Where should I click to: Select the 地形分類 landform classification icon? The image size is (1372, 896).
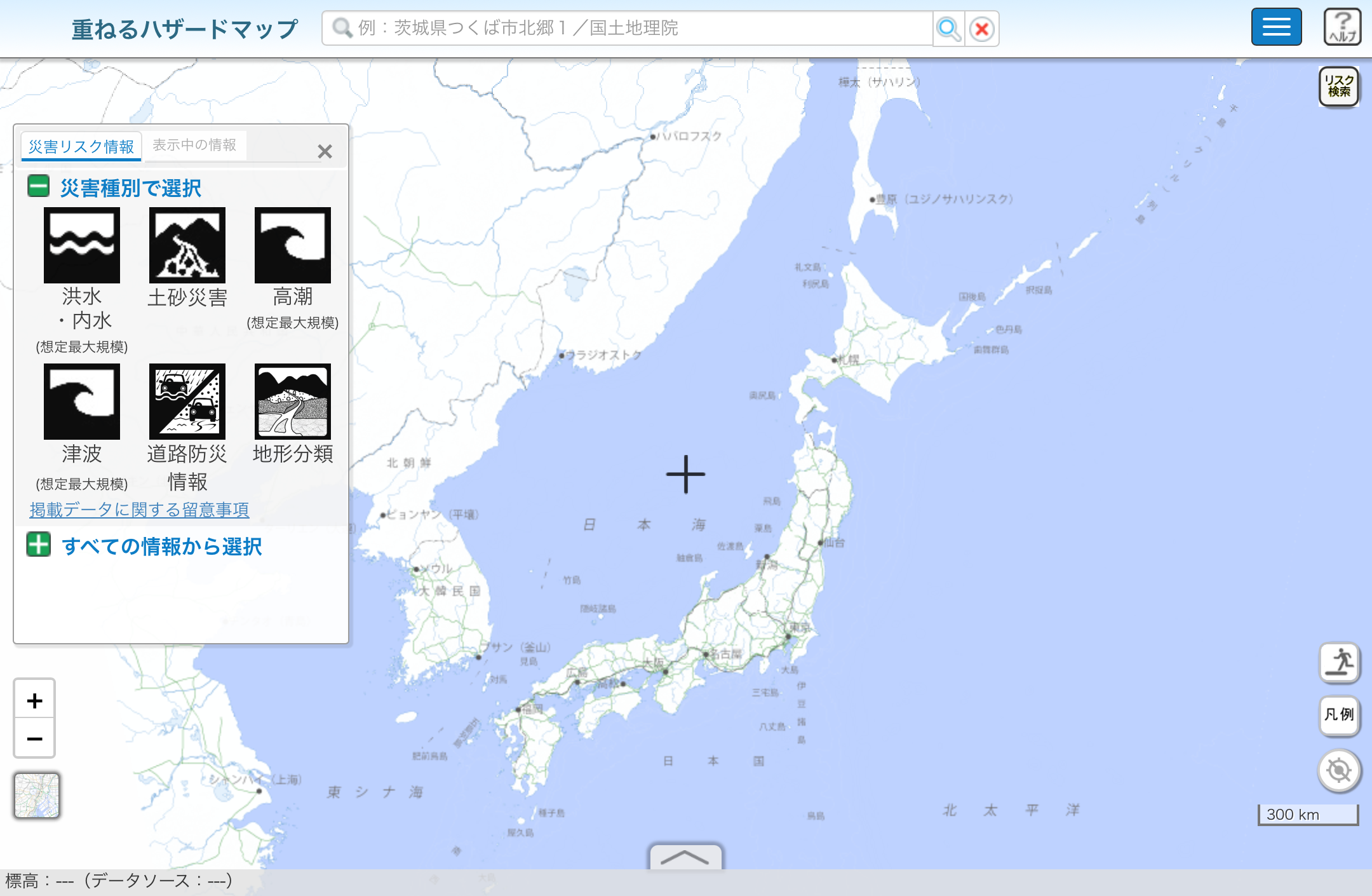pyautogui.click(x=293, y=402)
